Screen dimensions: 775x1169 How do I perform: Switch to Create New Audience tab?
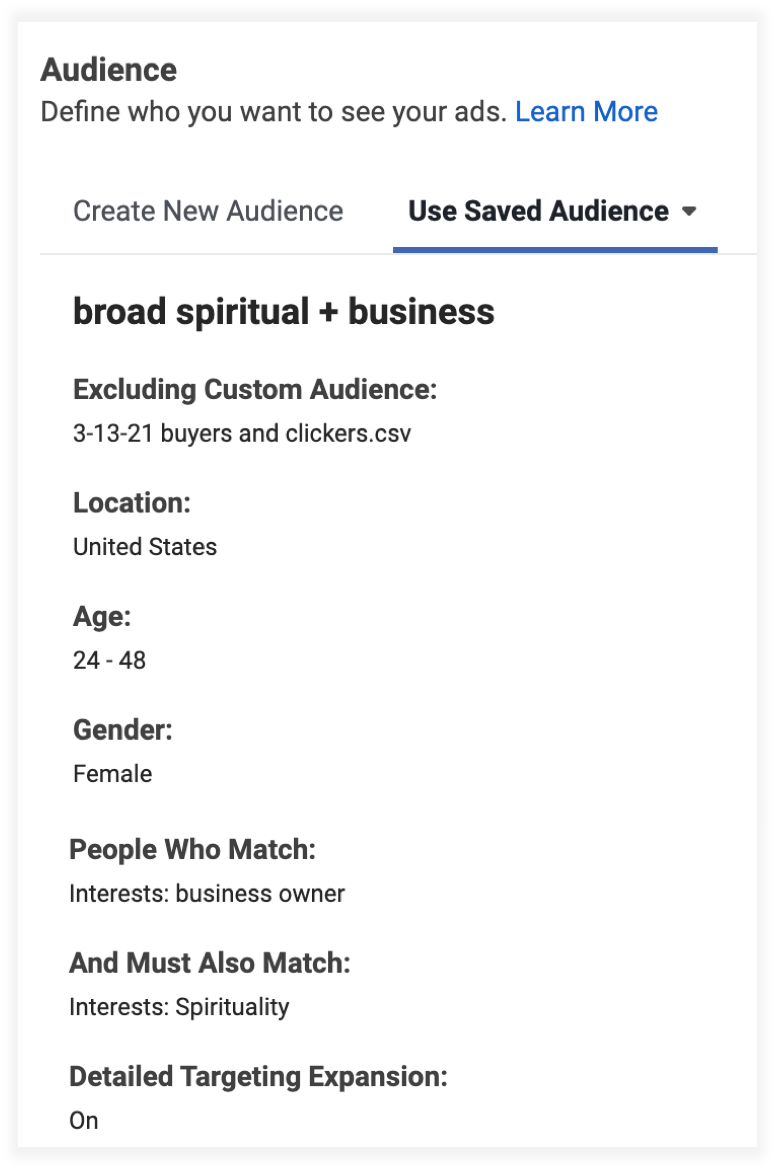pos(208,211)
